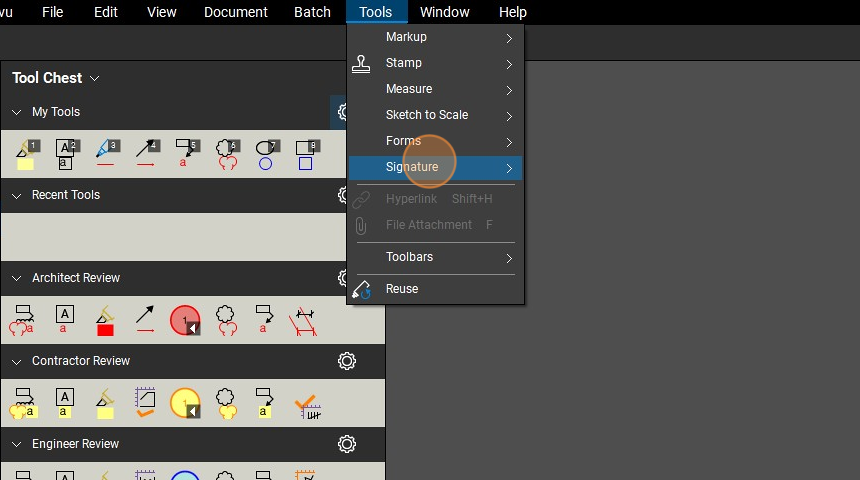Select the yellow highlight tool in My Tools
Screen dimensions: 860x480
pyautogui.click(x=25, y=154)
